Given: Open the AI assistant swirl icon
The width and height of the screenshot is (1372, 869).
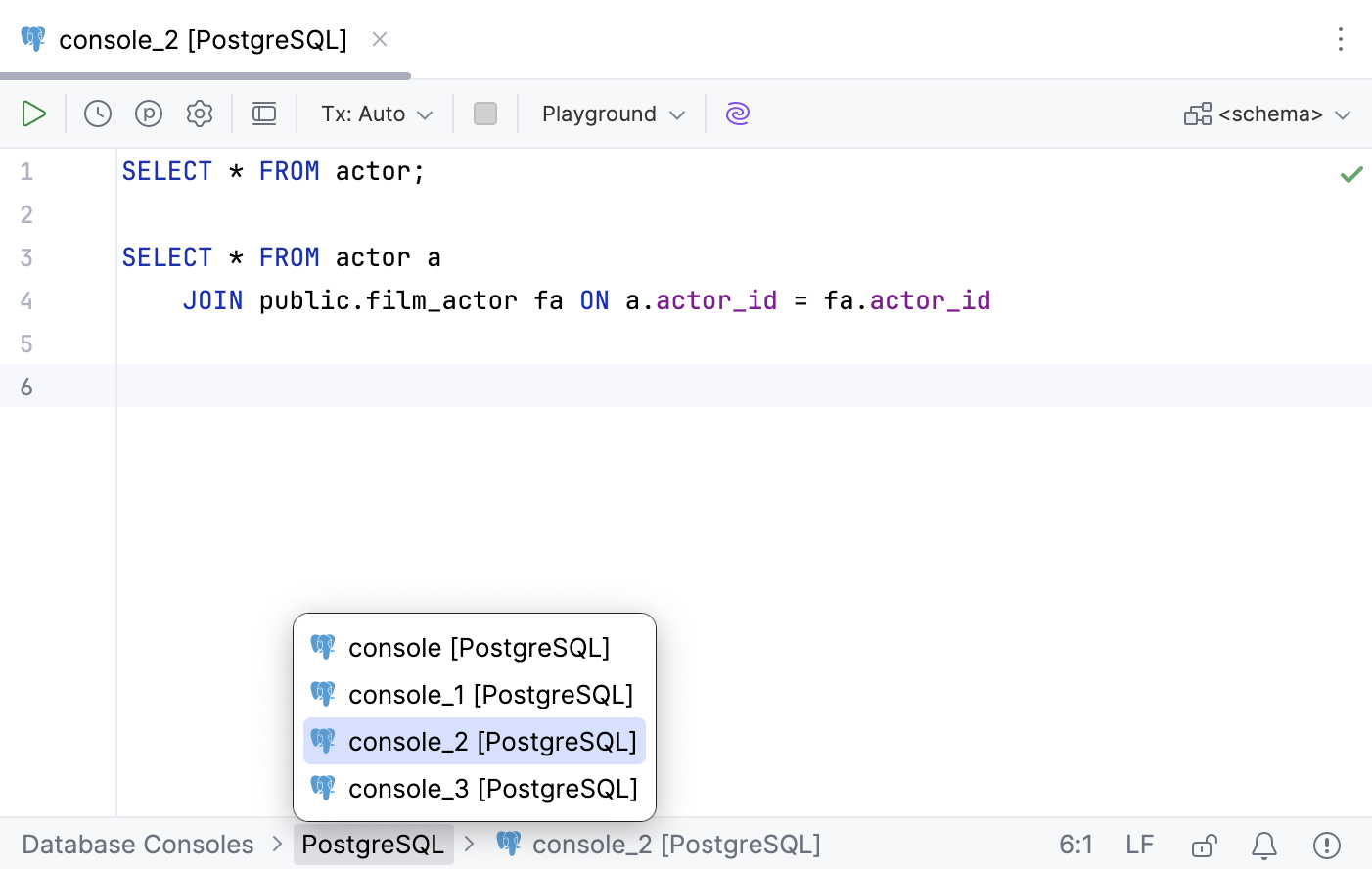Looking at the screenshot, I should (x=738, y=114).
